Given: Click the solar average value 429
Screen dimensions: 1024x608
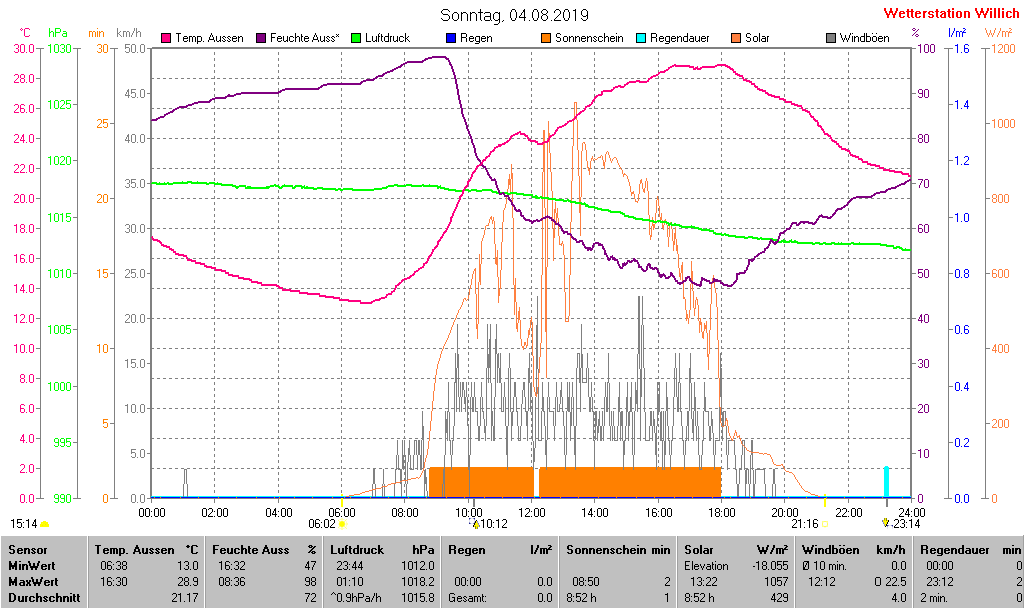Looking at the screenshot, I should point(780,597).
